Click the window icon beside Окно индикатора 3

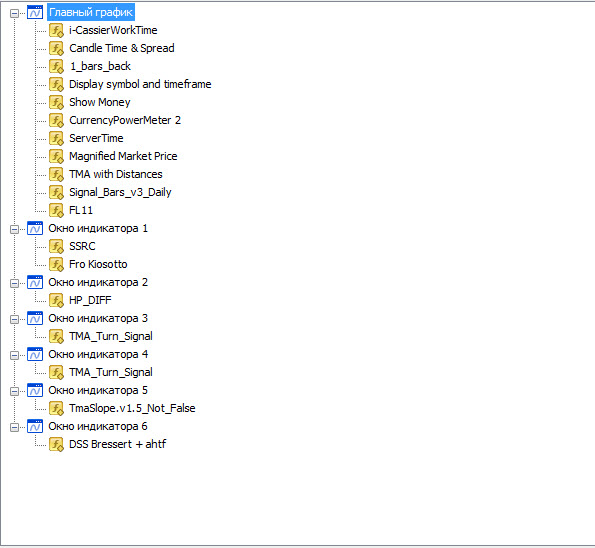point(35,318)
